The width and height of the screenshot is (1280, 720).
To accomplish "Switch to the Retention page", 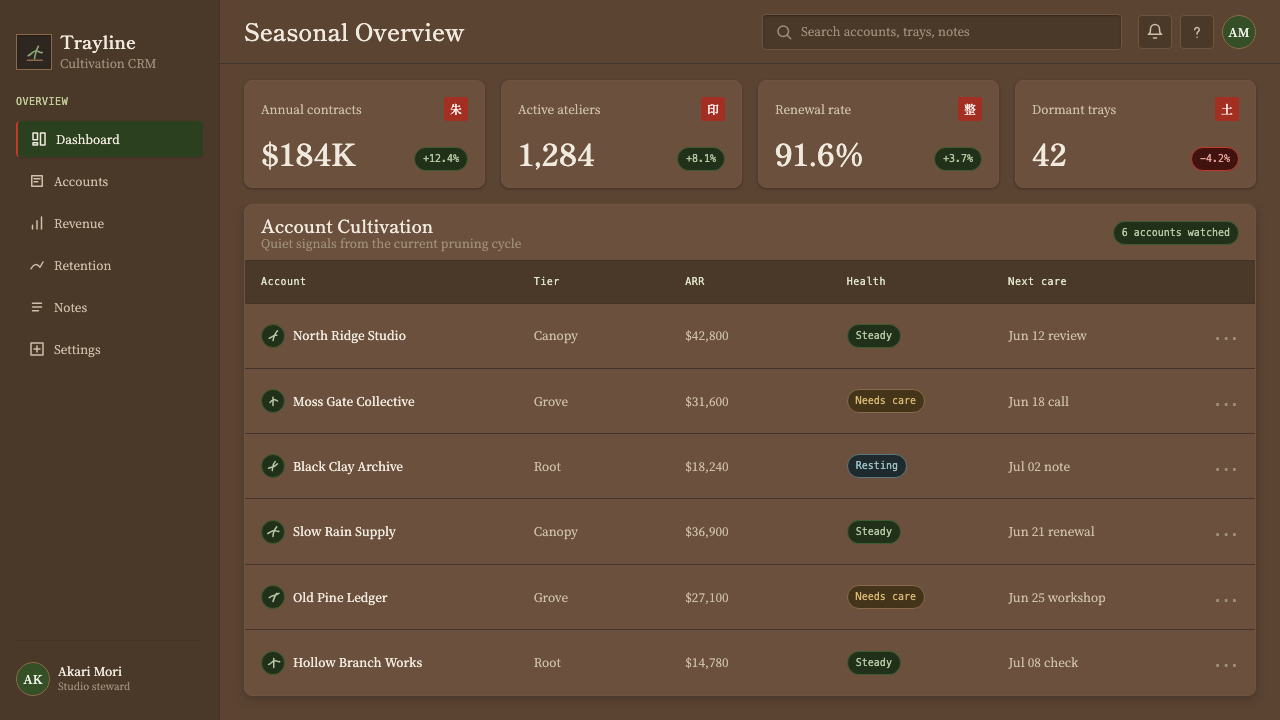I will 110,265.
